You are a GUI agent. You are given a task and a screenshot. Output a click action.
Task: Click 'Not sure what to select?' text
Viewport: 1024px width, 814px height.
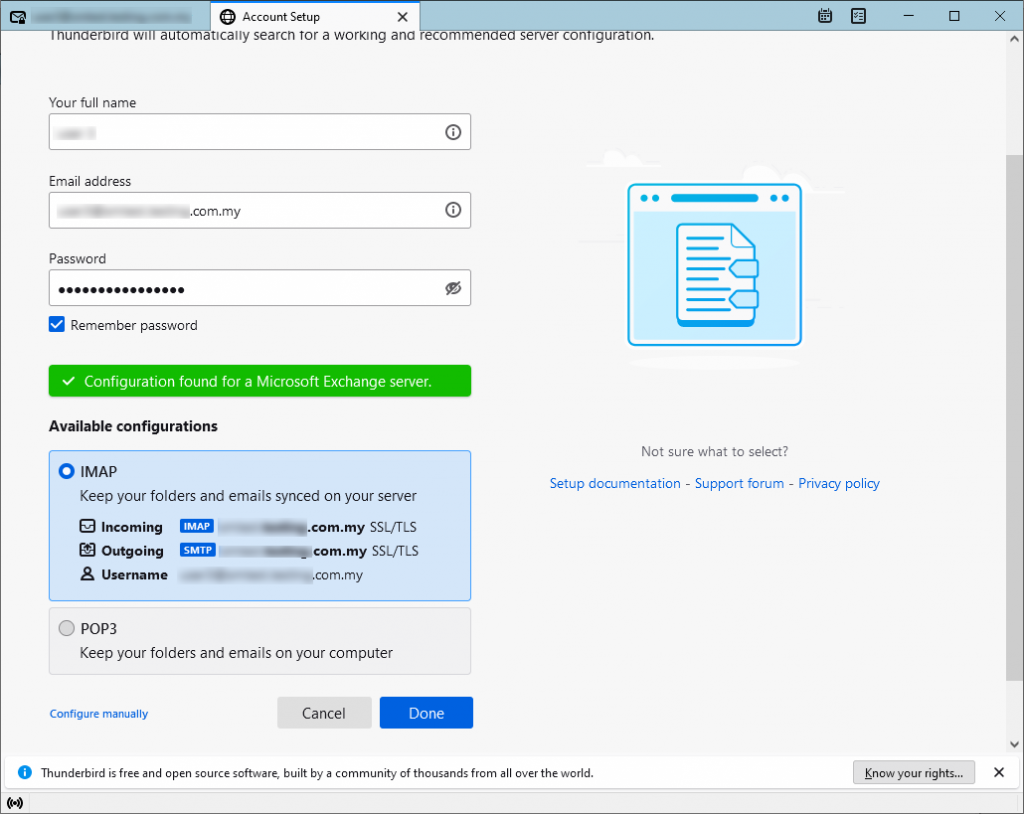[714, 451]
